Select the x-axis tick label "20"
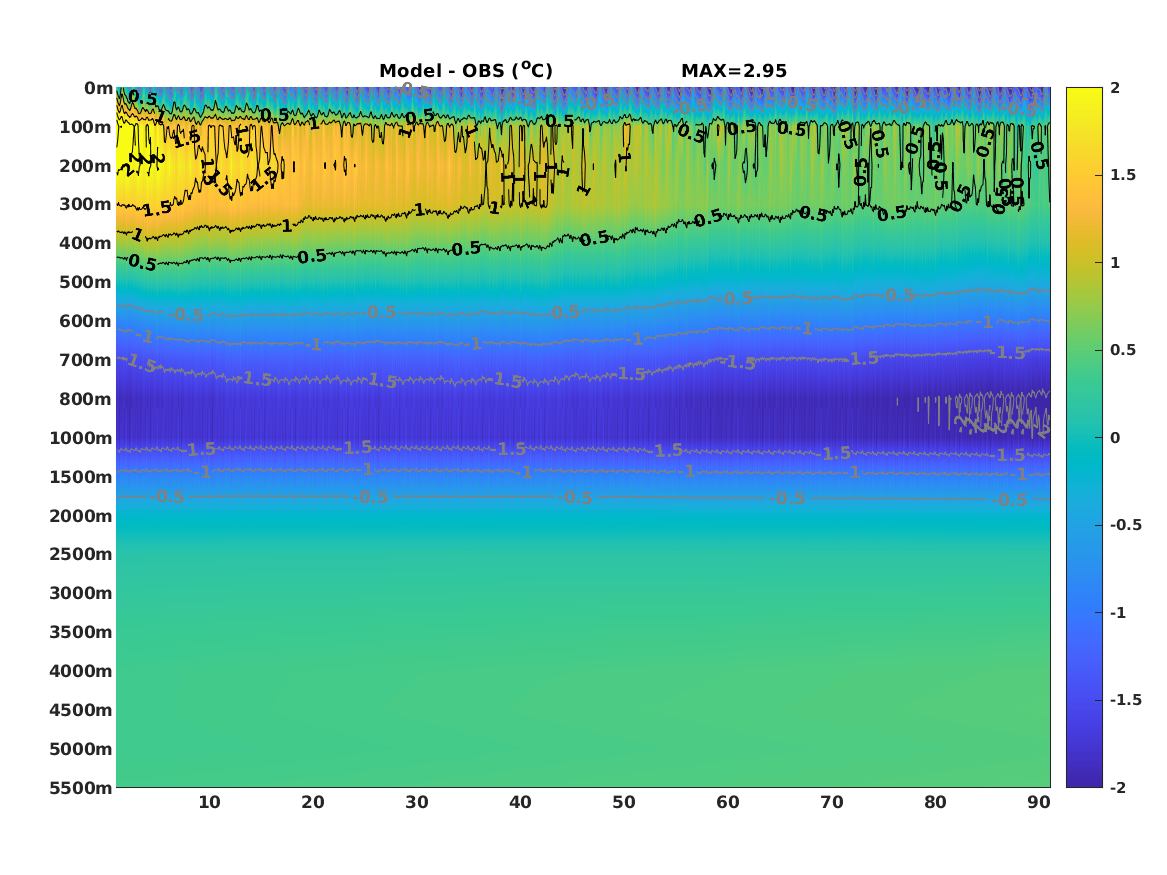 click(x=313, y=802)
